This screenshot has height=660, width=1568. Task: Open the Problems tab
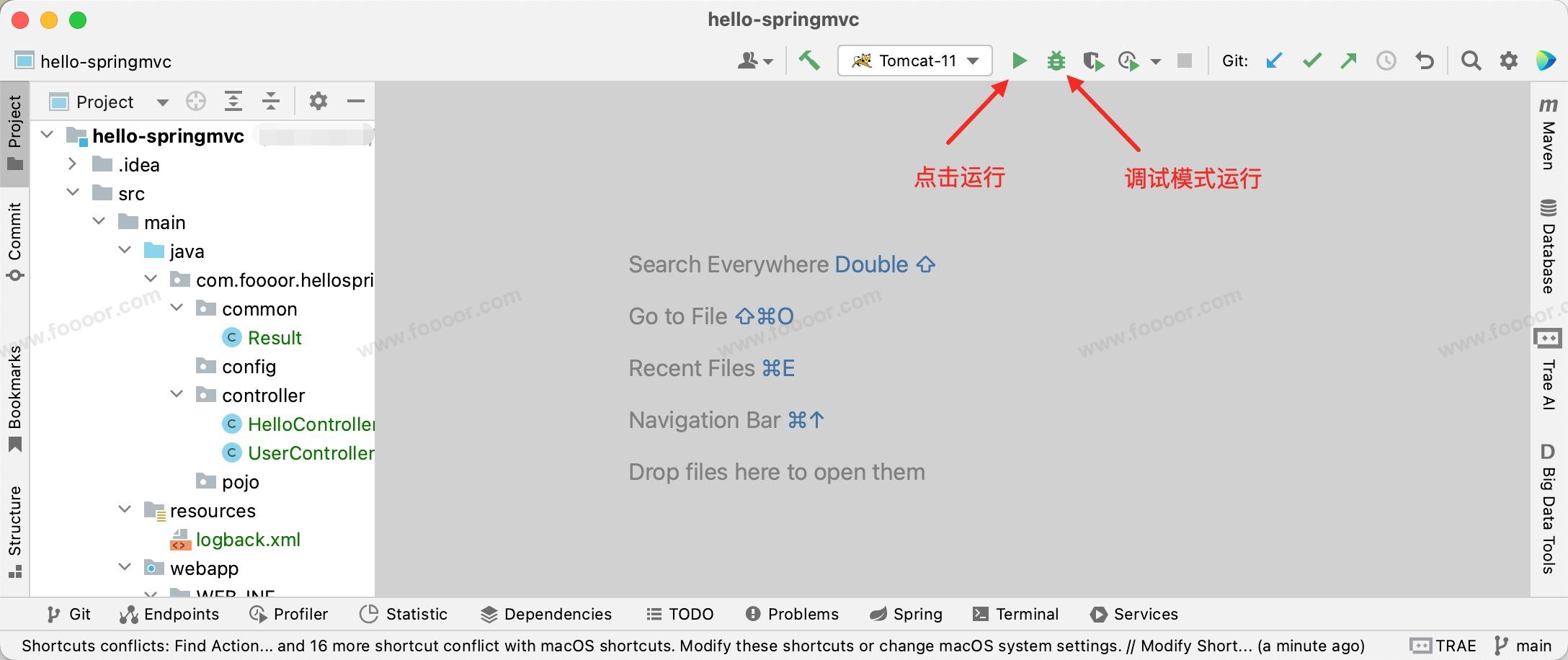coord(793,614)
